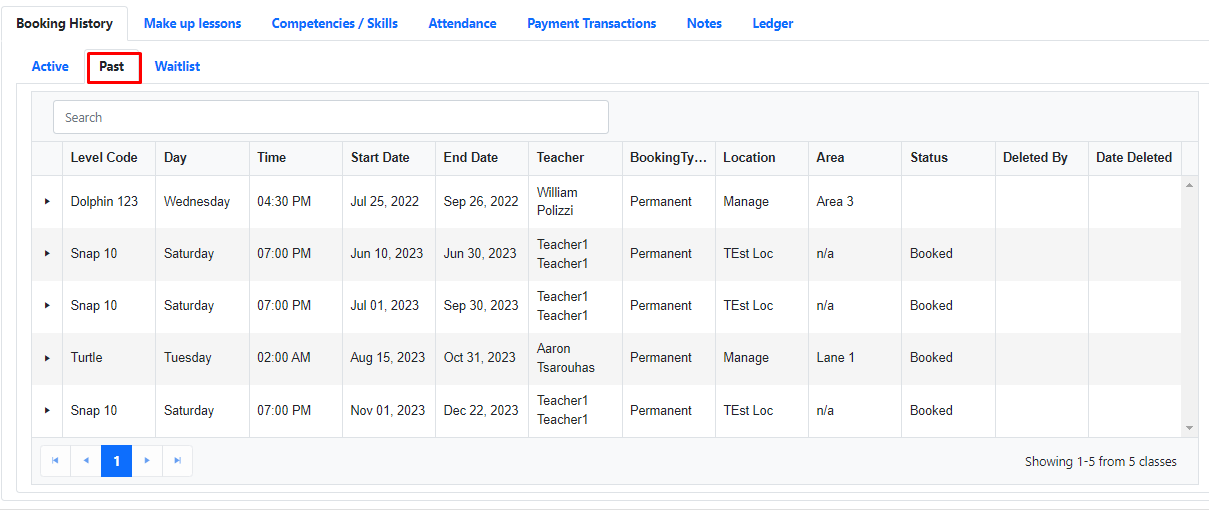Viewport: 1209px width, 510px height.
Task: Expand the Snap 10 Jul 01, 2023 row
Action: click(x=47, y=306)
